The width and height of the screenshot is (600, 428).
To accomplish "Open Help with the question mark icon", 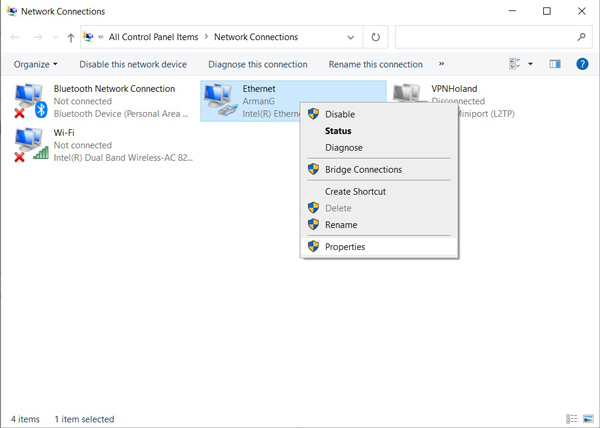I will tap(582, 64).
